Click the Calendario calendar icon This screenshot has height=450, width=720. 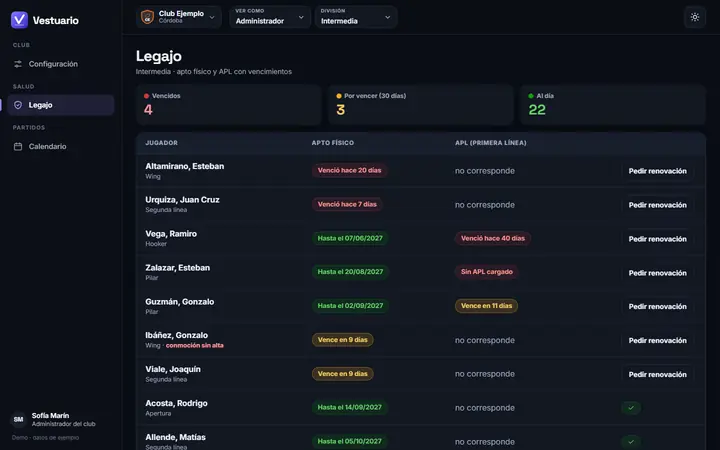[18, 146]
